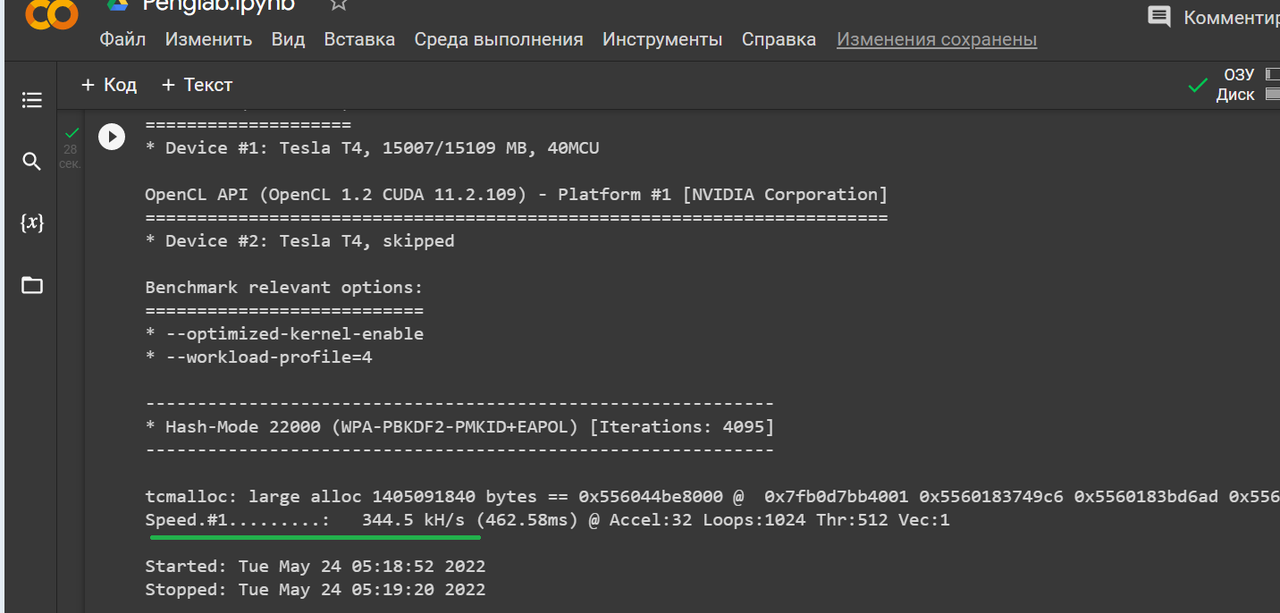
Task: Click the ОЗУ usage indicator
Action: coord(1251,75)
